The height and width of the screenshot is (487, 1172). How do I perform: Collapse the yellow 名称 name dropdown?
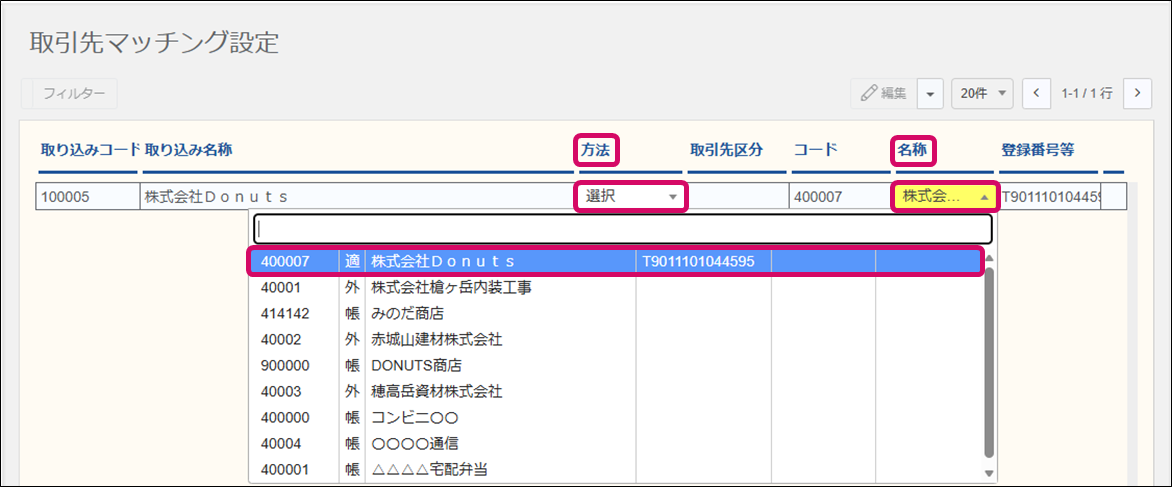pos(945,197)
